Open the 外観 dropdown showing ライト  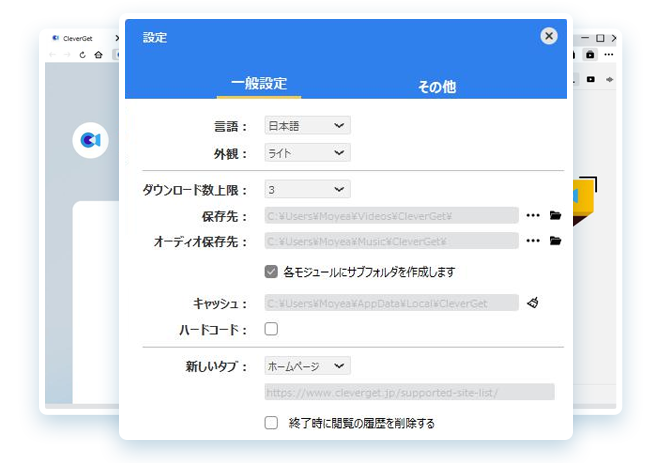307,152
